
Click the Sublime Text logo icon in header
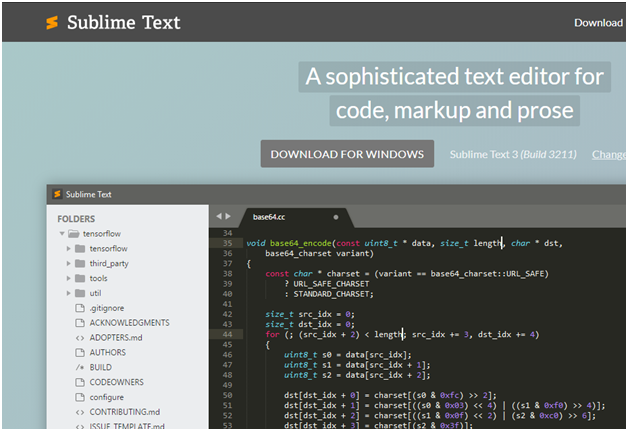click(x=52, y=22)
